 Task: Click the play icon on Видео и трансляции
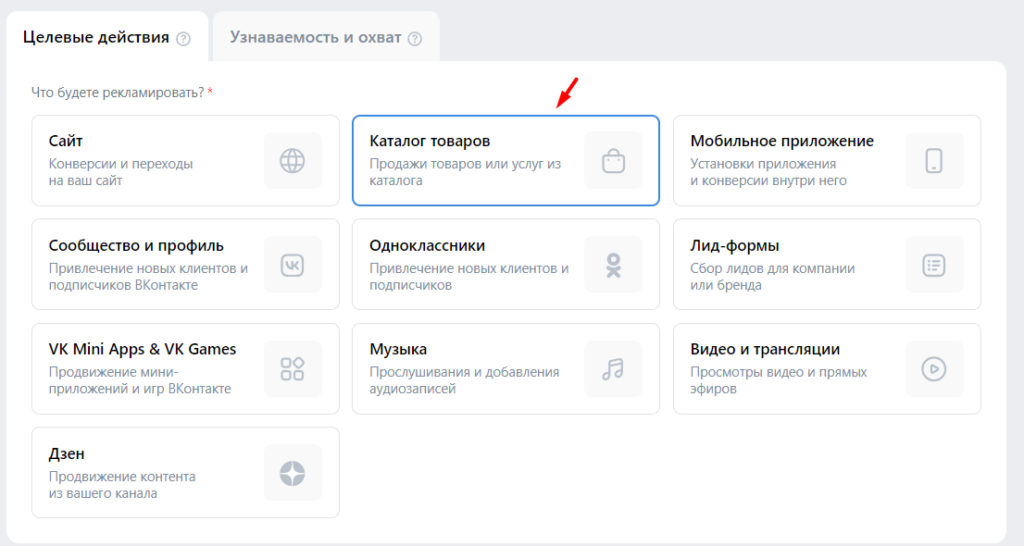coord(934,368)
